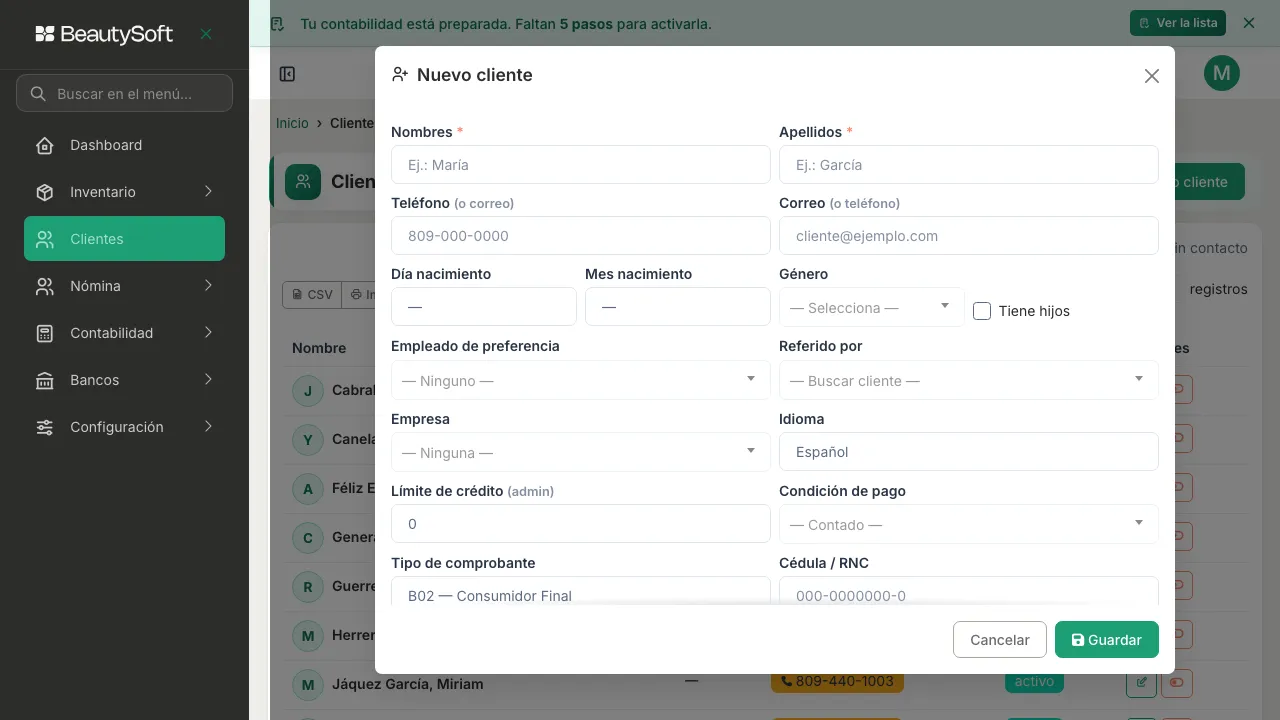Click edit icon in Jáquez García row
This screenshot has height=720, width=1280.
point(1141,683)
